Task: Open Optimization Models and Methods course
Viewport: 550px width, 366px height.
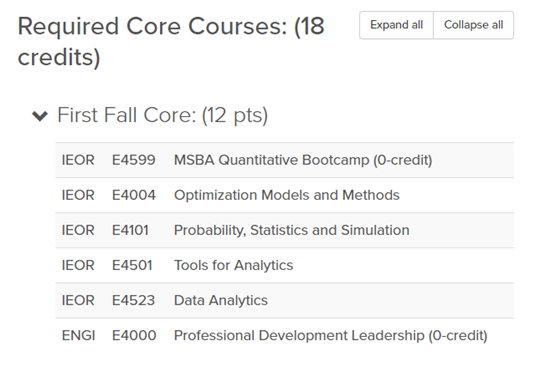Action: pos(284,195)
